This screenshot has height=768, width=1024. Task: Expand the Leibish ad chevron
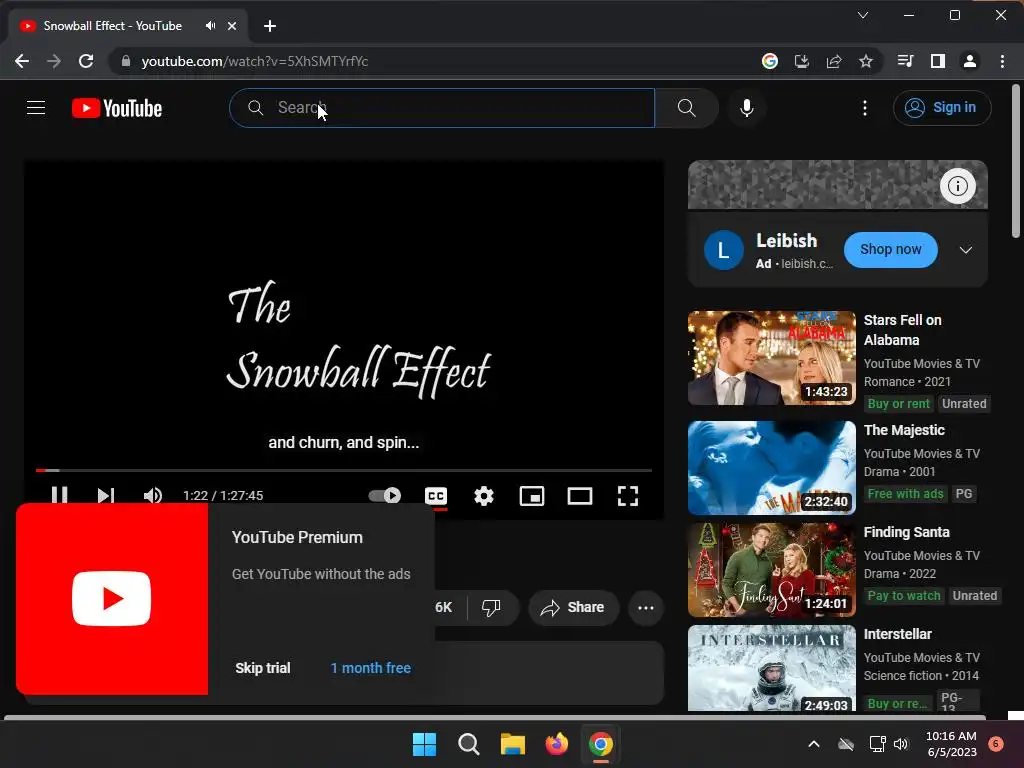tap(965, 250)
